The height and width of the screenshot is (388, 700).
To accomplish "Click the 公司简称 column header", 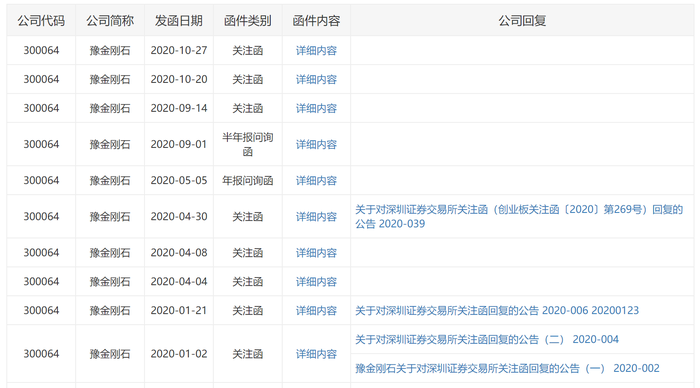I will [110, 21].
